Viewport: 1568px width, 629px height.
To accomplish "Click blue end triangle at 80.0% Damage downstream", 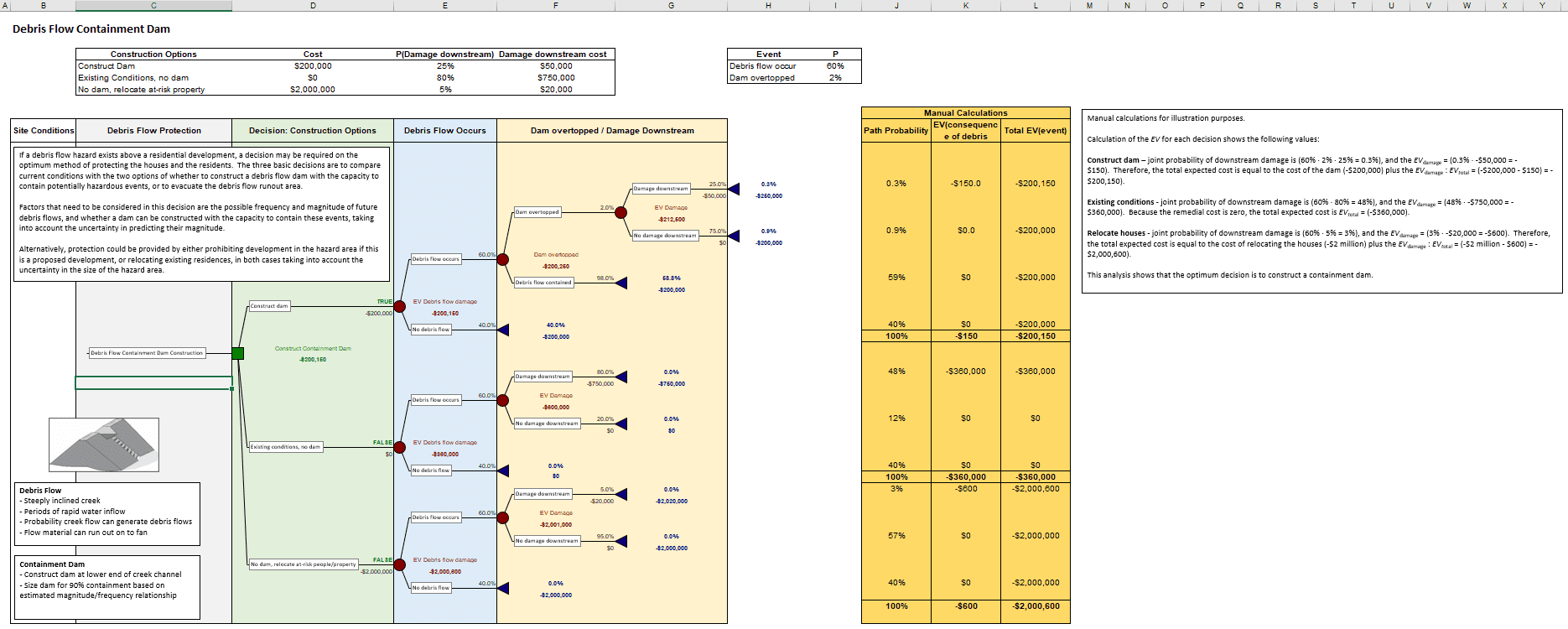I will 621,377.
